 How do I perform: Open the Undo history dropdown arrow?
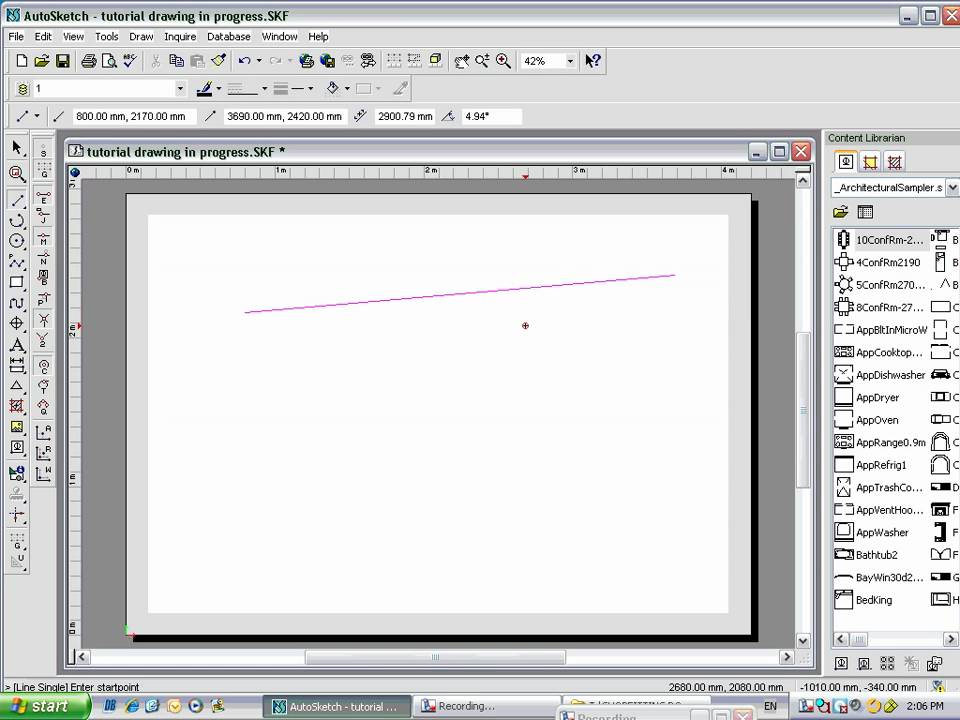coord(259,61)
